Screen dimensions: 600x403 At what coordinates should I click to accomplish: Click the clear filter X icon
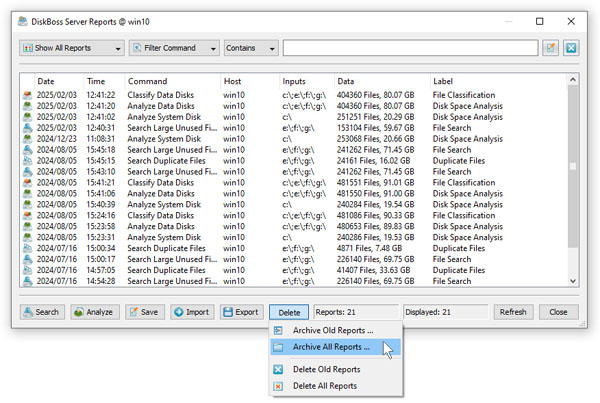click(x=571, y=48)
